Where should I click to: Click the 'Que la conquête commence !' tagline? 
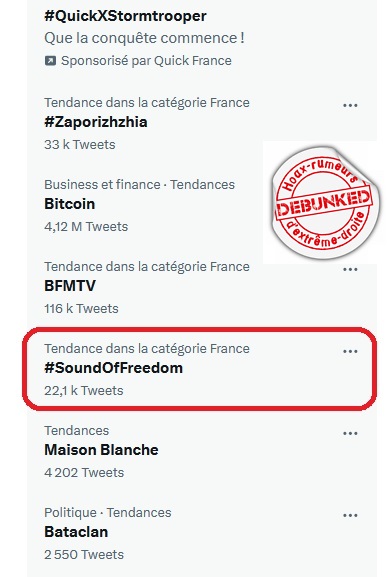144,38
